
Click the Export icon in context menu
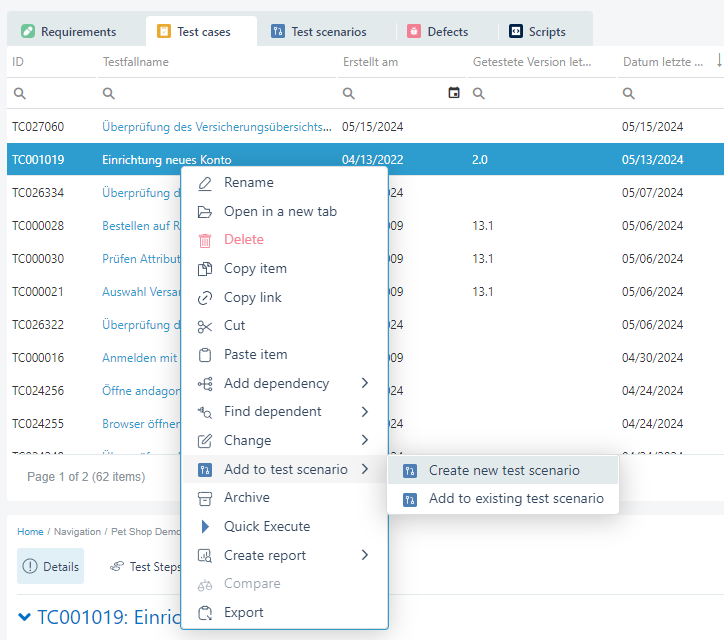(x=205, y=613)
